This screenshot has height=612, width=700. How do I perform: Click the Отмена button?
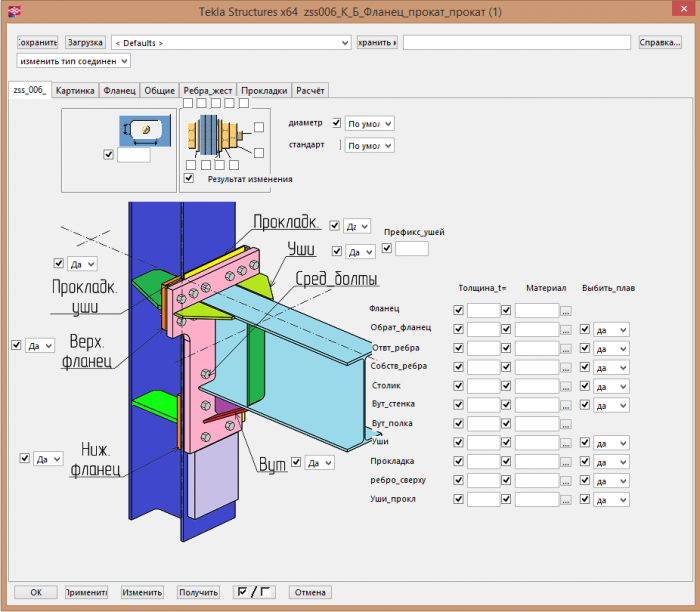click(x=310, y=592)
